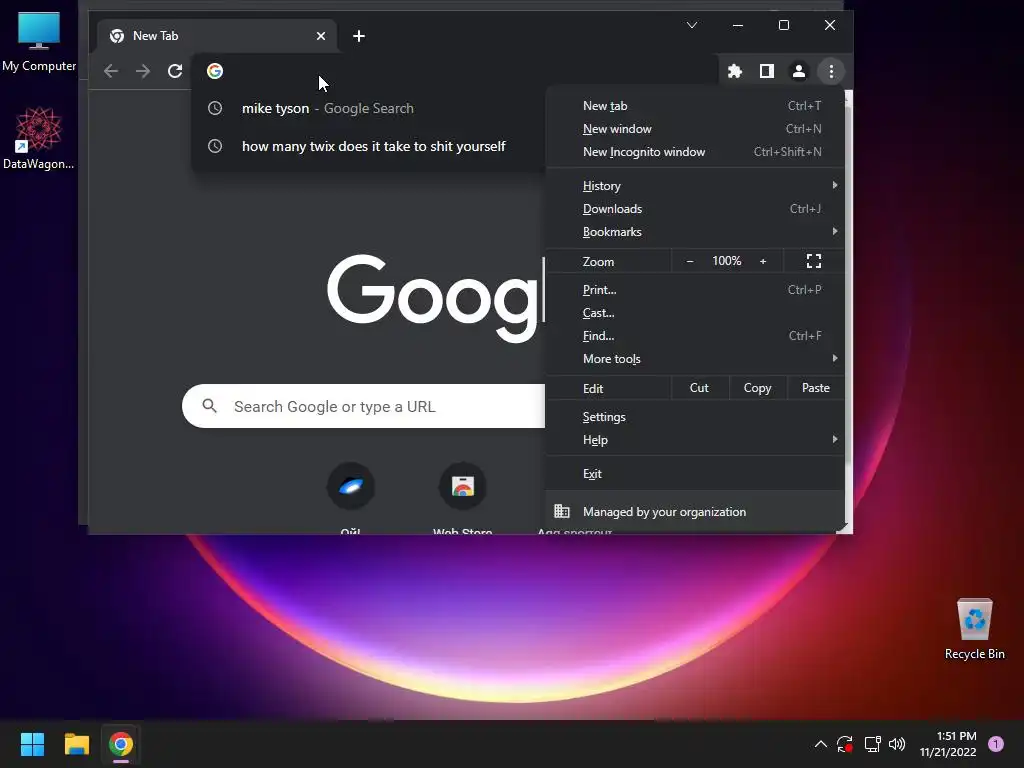Open the clock showing 1:51 PM
This screenshot has width=1024, height=768.
[x=948, y=744]
